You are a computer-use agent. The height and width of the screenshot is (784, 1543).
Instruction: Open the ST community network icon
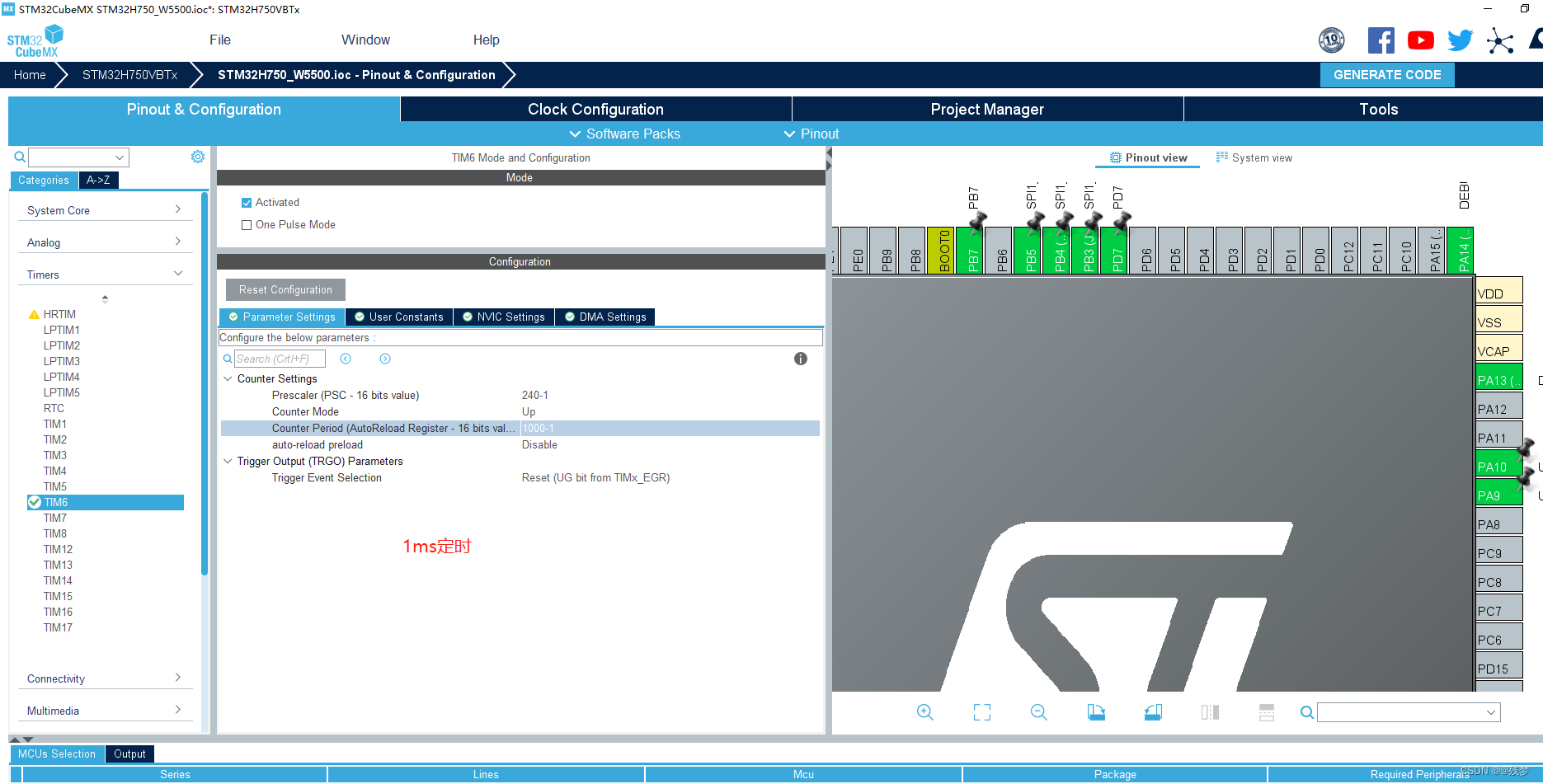1500,40
